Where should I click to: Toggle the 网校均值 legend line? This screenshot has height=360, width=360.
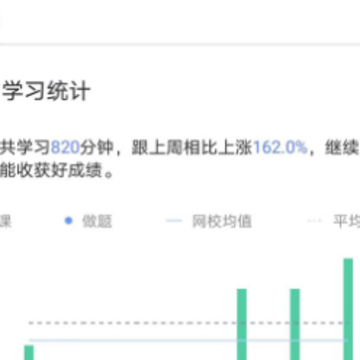[x=209, y=221]
